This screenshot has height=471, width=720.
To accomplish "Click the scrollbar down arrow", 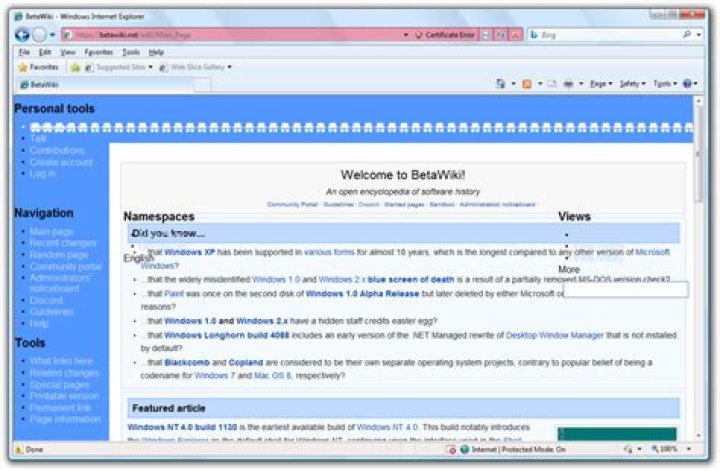I will pyautogui.click(x=698, y=435).
